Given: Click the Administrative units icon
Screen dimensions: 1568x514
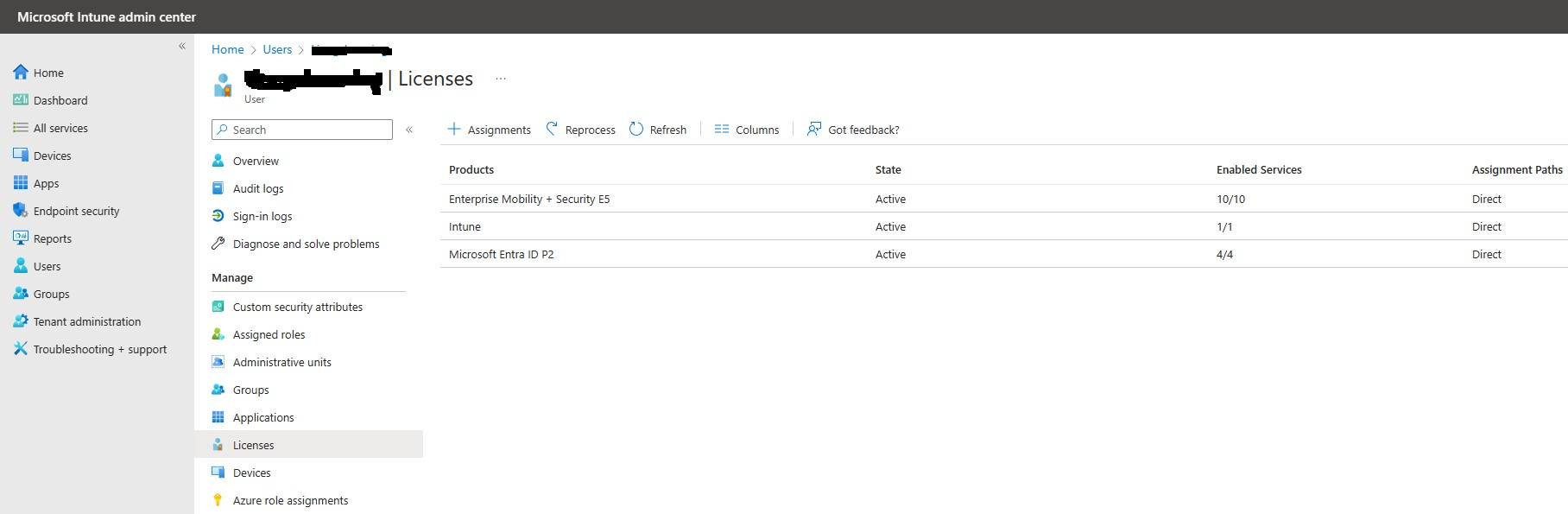Looking at the screenshot, I should click(218, 362).
